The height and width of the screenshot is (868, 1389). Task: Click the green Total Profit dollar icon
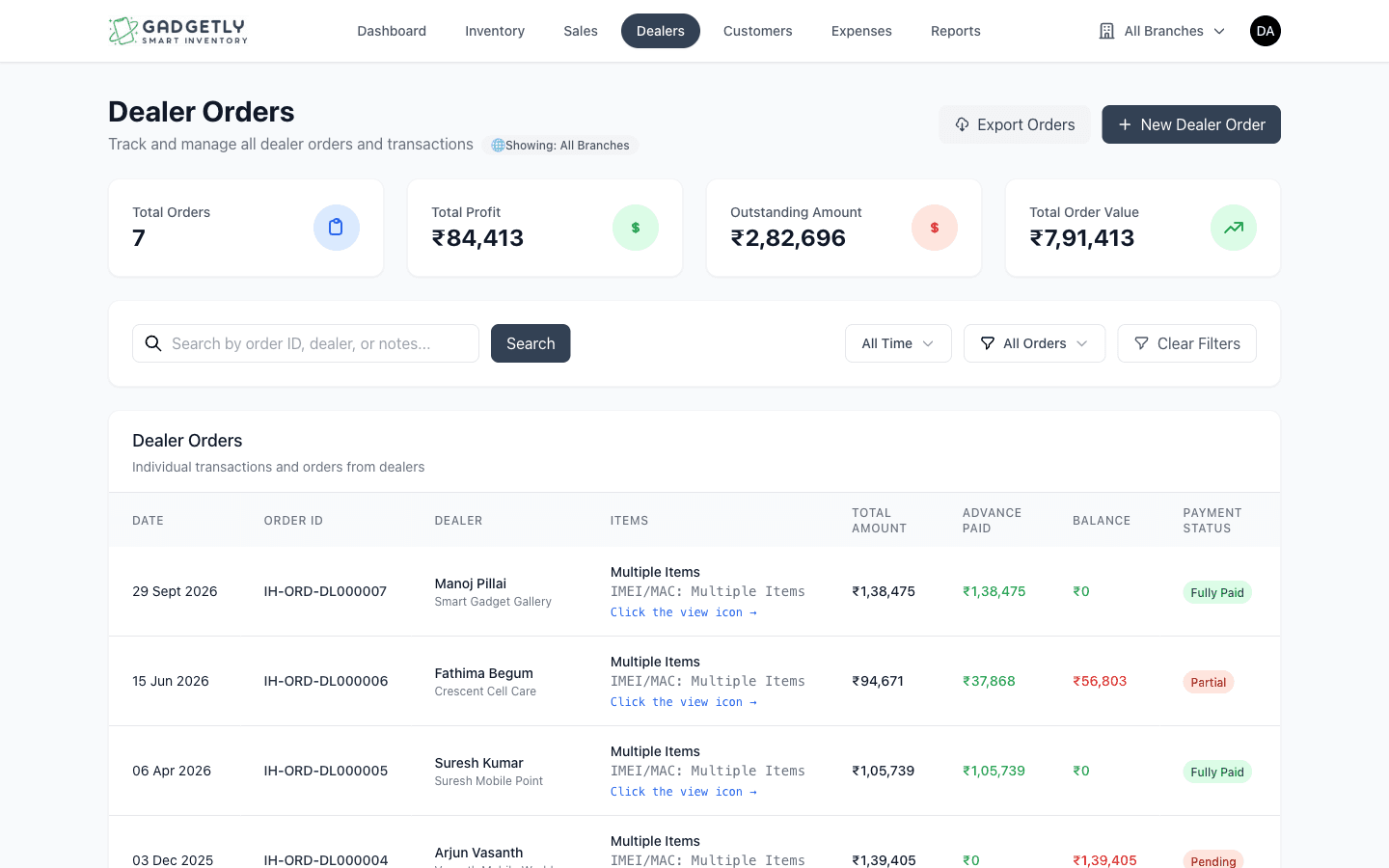[636, 228]
